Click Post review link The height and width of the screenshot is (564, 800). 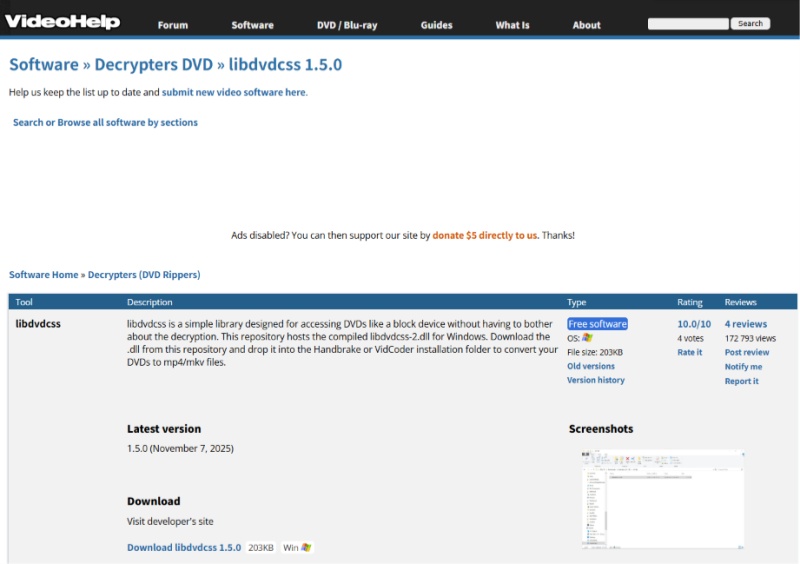[x=747, y=352]
